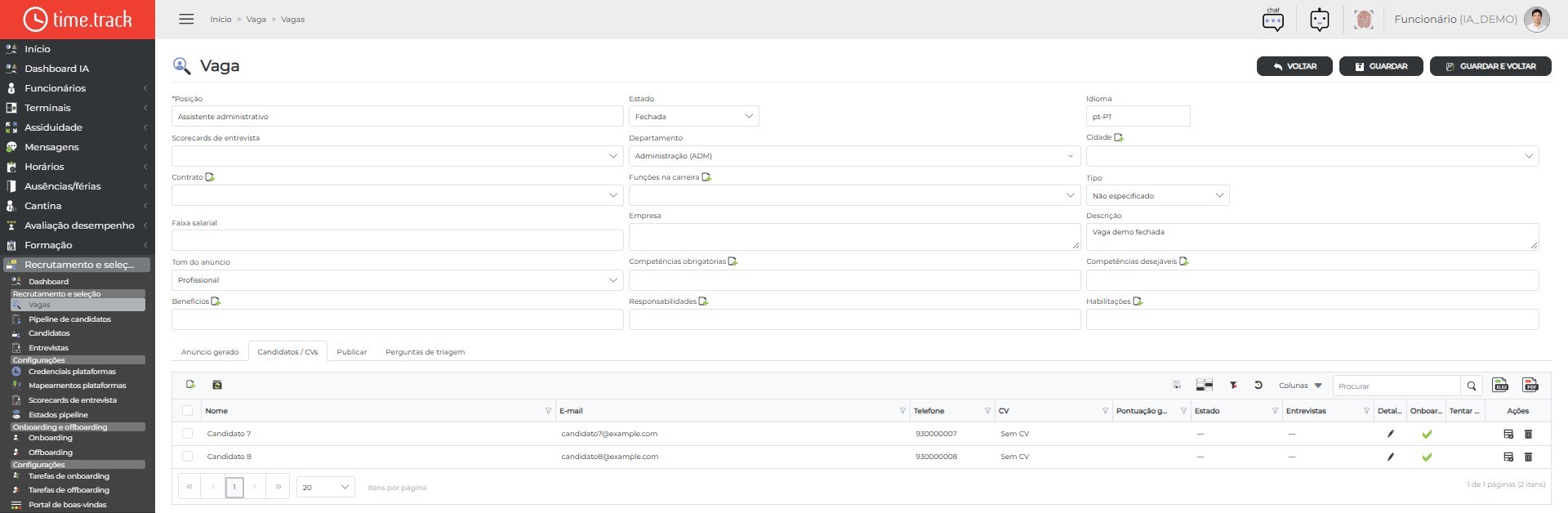This screenshot has height=513, width=1568.
Task: Click the Procurar search field
Action: click(1396, 386)
